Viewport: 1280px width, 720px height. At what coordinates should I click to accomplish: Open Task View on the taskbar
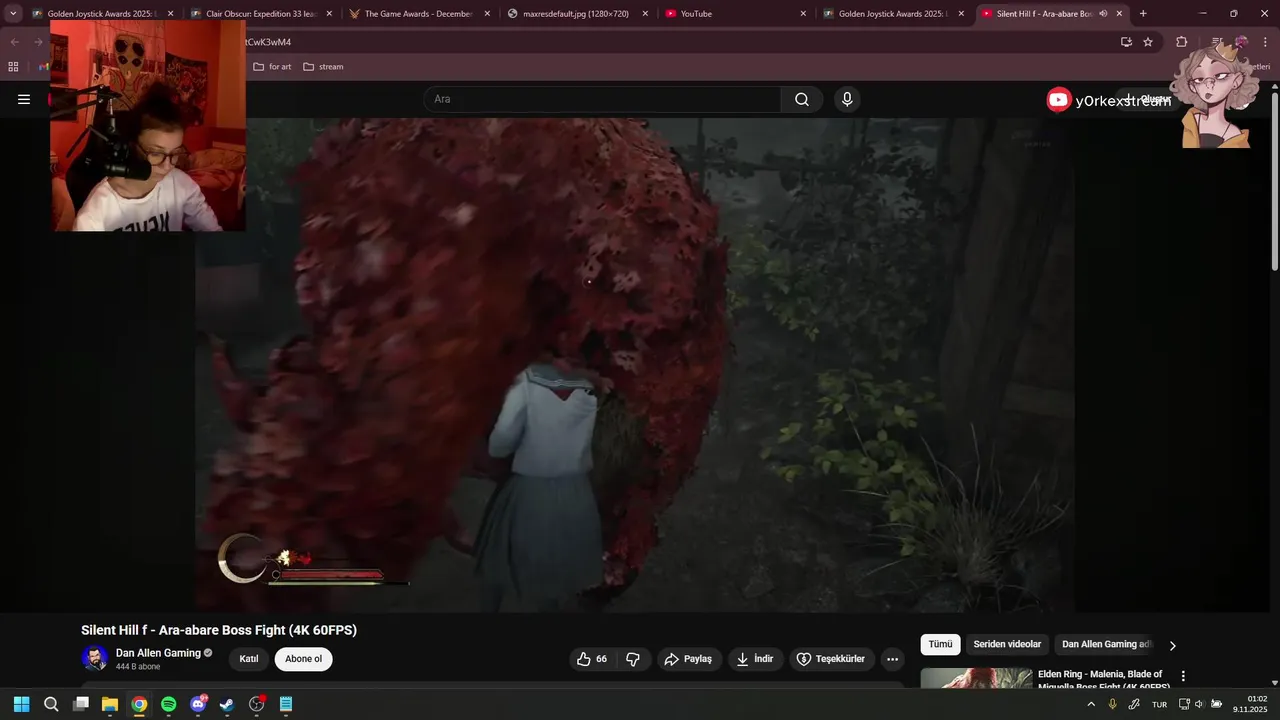[81, 704]
